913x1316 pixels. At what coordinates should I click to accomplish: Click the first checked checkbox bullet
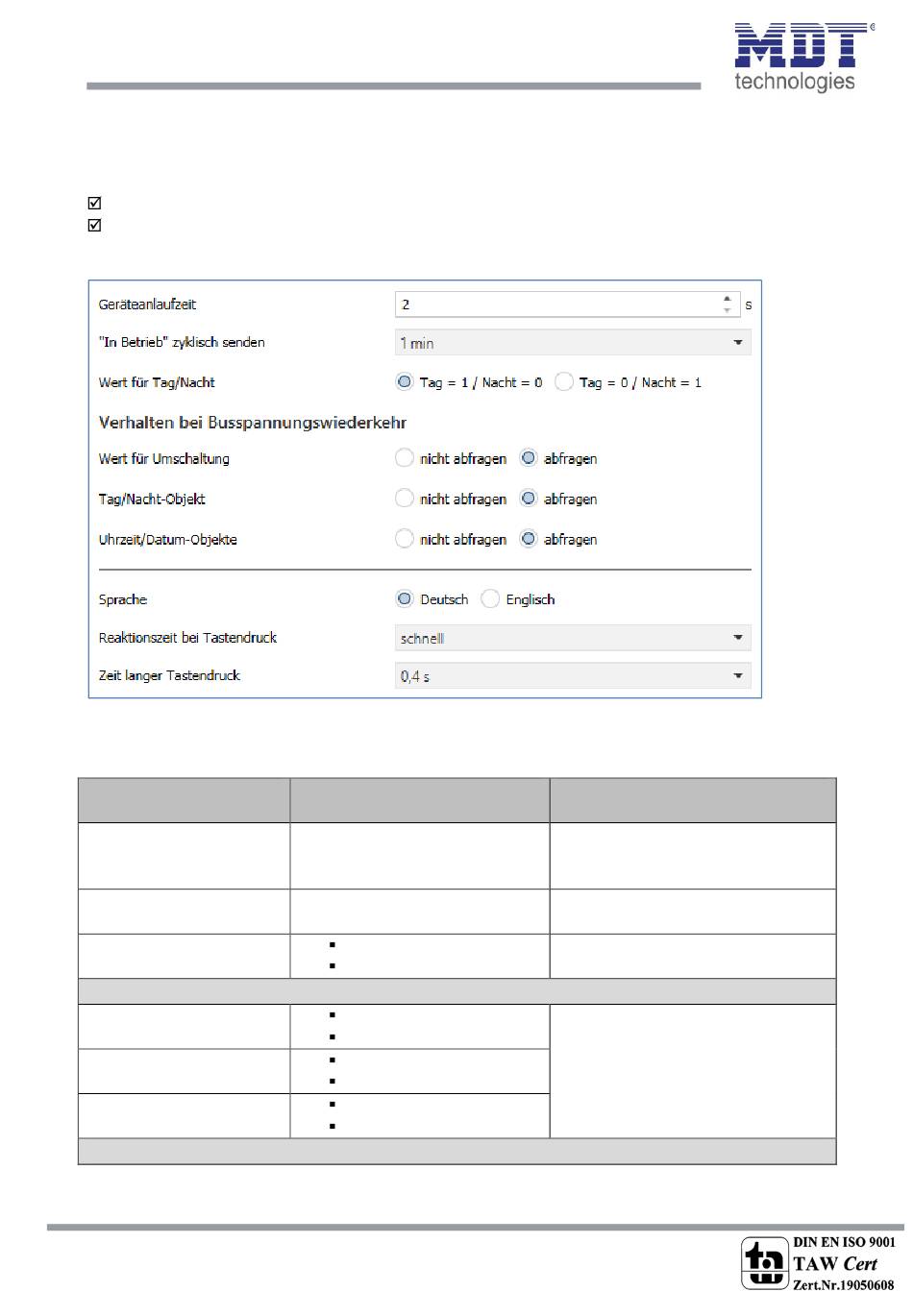(x=94, y=203)
